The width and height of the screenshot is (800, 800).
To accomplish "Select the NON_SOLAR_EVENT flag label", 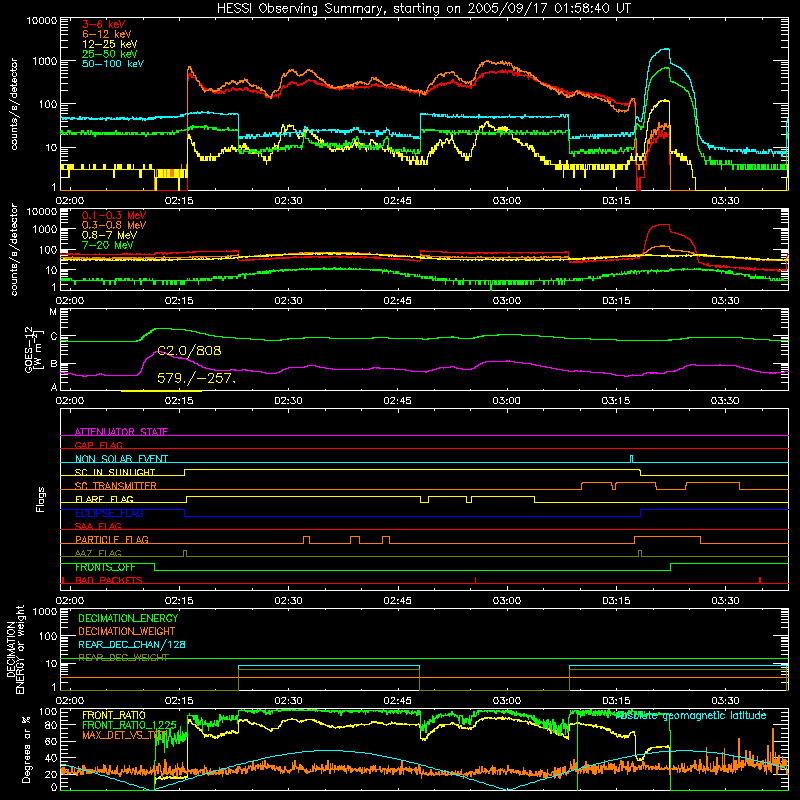I will tap(121, 459).
